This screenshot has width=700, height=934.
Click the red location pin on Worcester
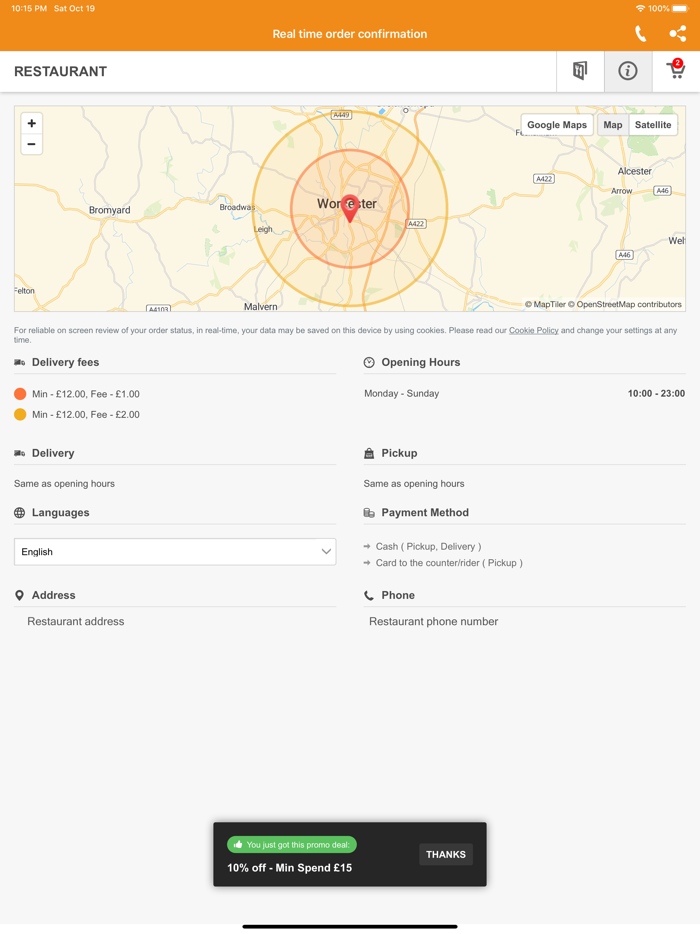(x=350, y=208)
